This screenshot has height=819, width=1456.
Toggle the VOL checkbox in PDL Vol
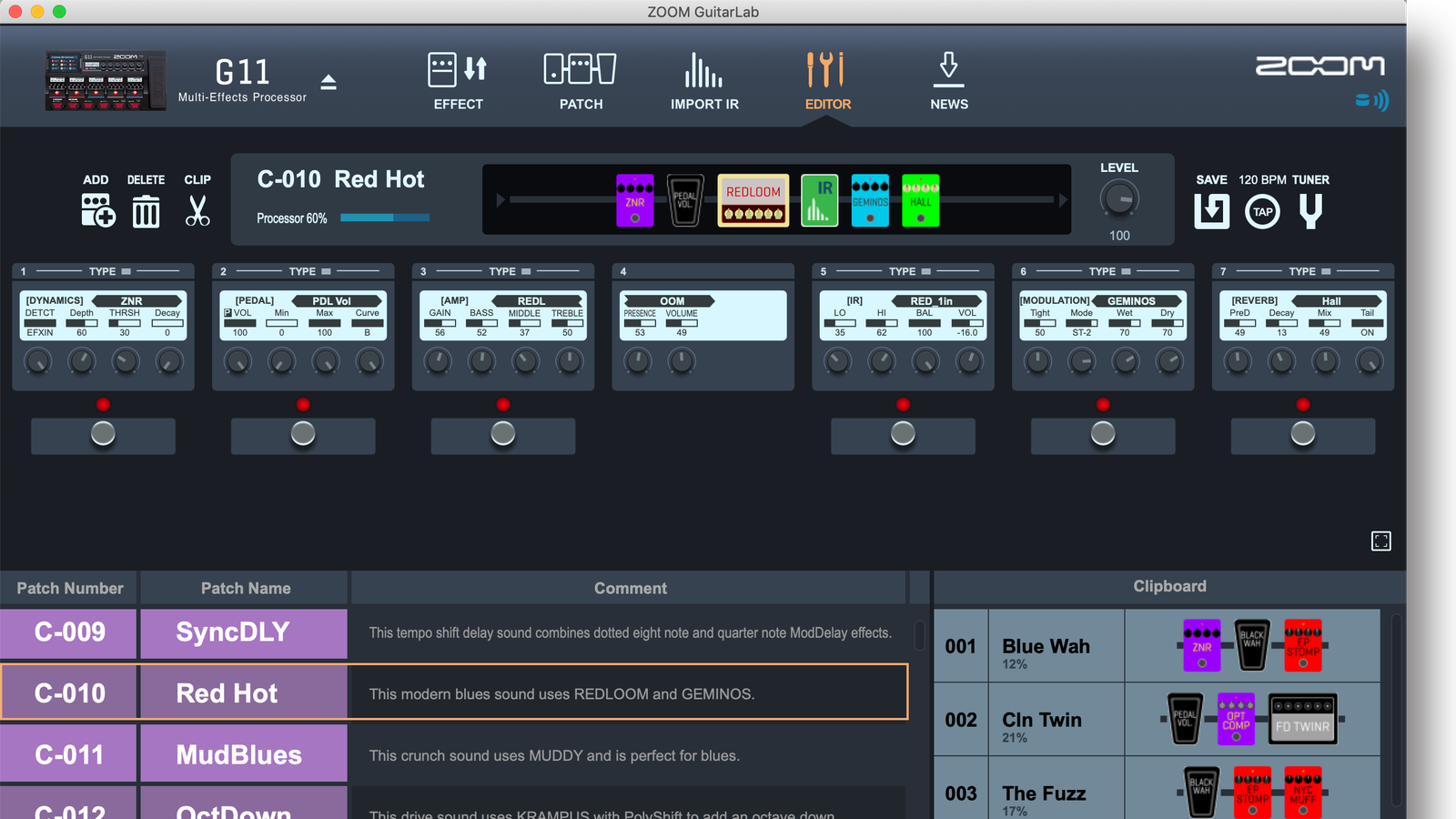coord(227,313)
